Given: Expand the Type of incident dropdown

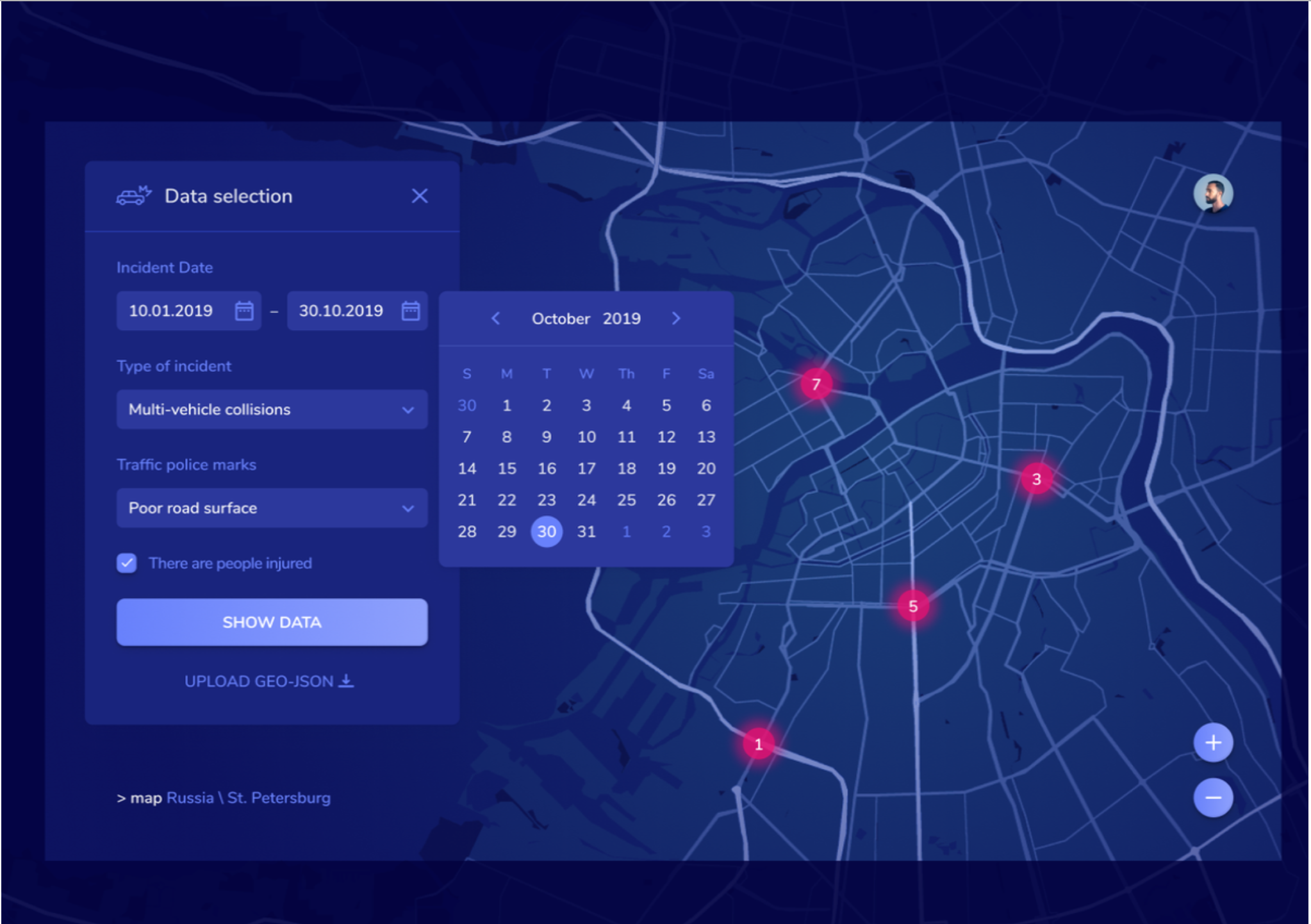Looking at the screenshot, I should coord(272,409).
